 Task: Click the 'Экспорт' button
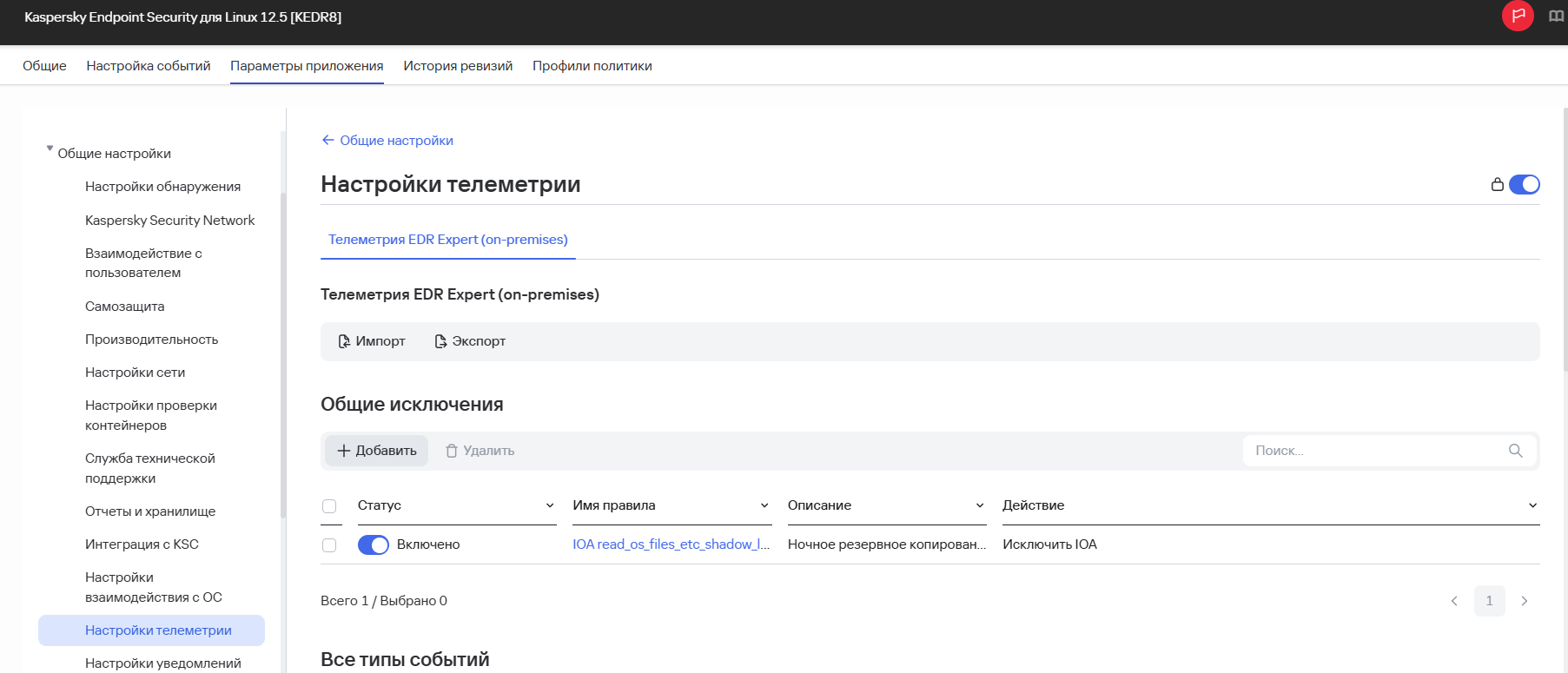tap(470, 341)
